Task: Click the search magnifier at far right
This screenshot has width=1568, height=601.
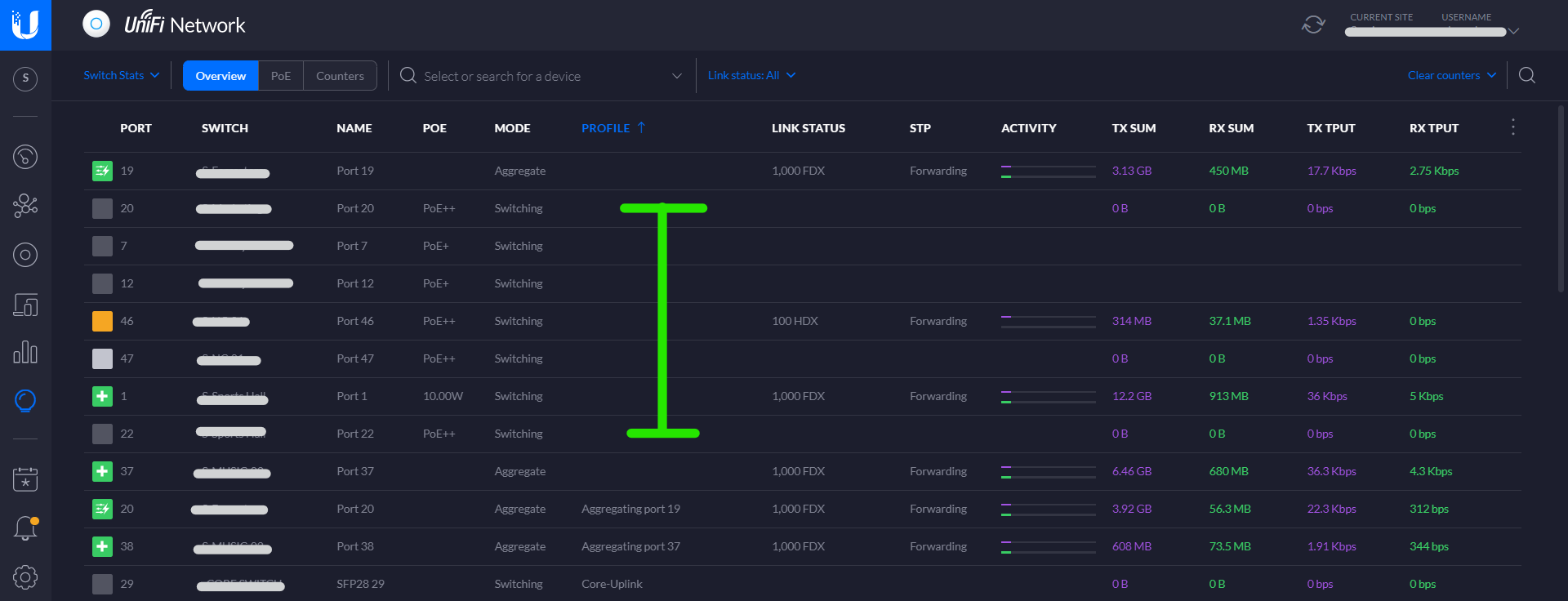Action: pyautogui.click(x=1527, y=76)
